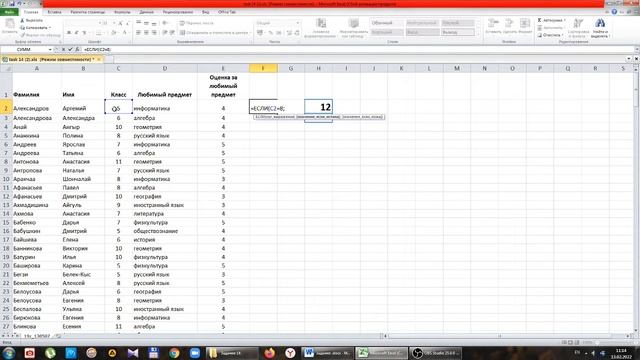Decrease font size with the small A
This screenshot has width=640, height=360.
coord(128,23)
